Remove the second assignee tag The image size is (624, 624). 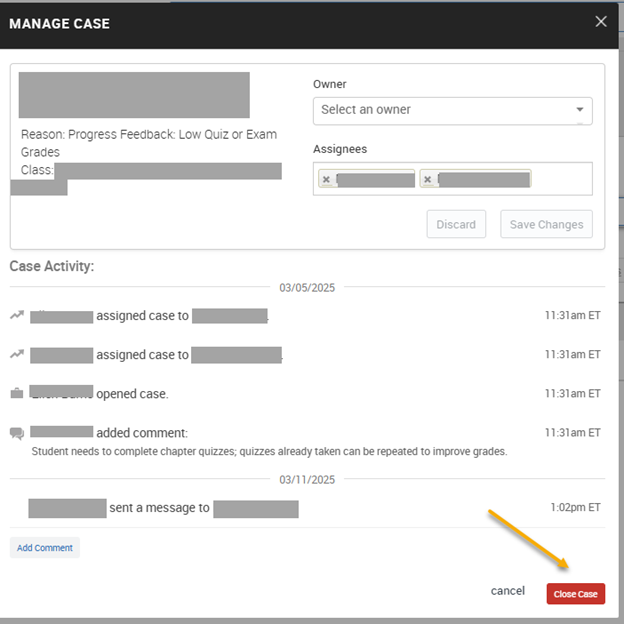coord(428,180)
